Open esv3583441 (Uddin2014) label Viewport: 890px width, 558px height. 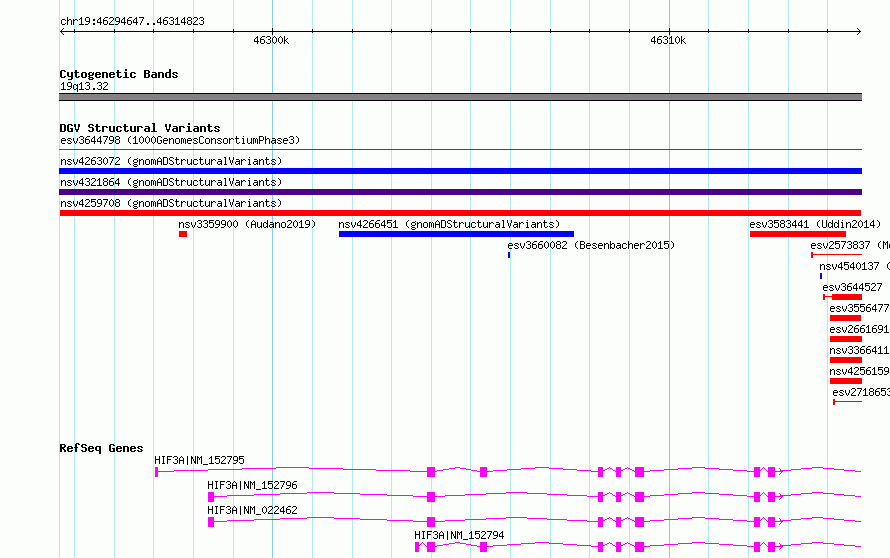(815, 224)
